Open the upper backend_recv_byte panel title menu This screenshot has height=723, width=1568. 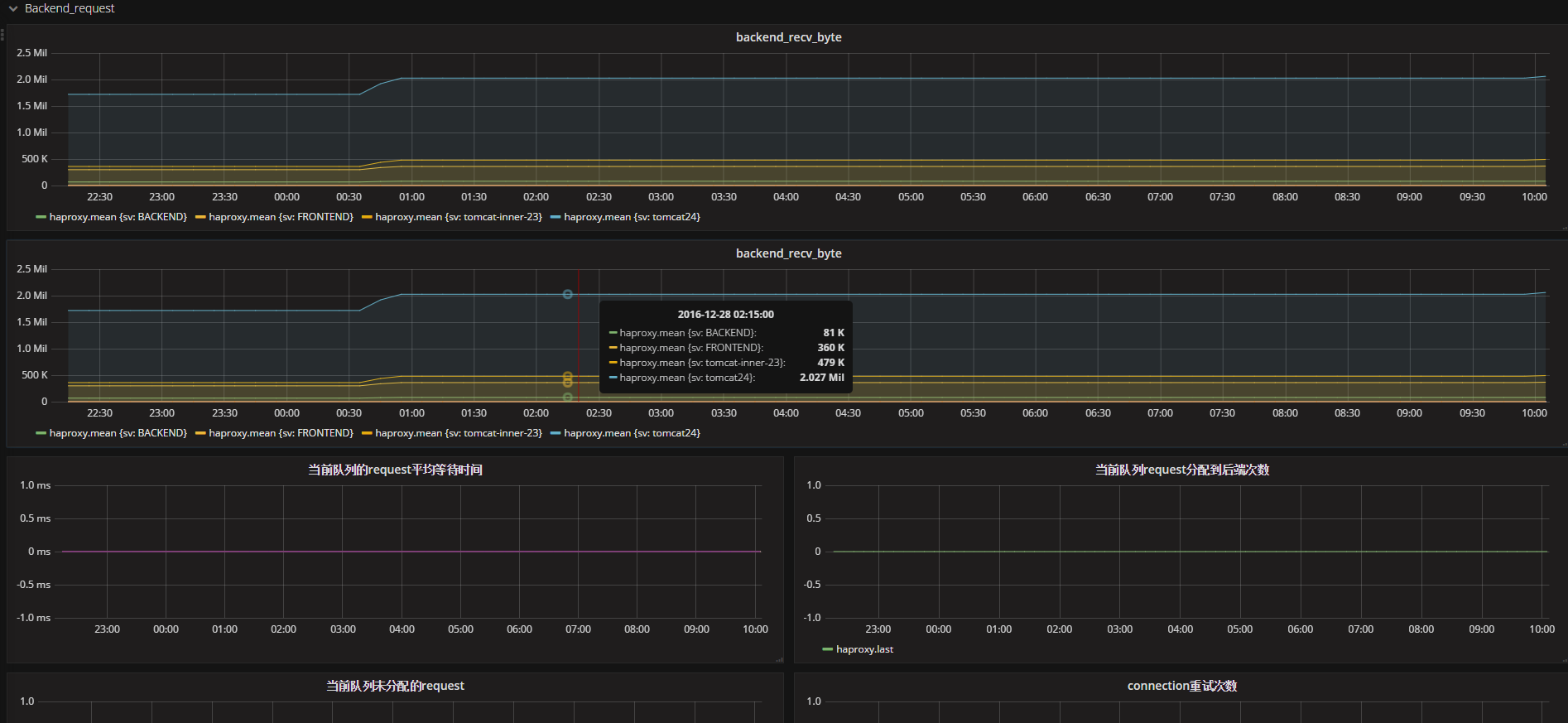tap(788, 37)
